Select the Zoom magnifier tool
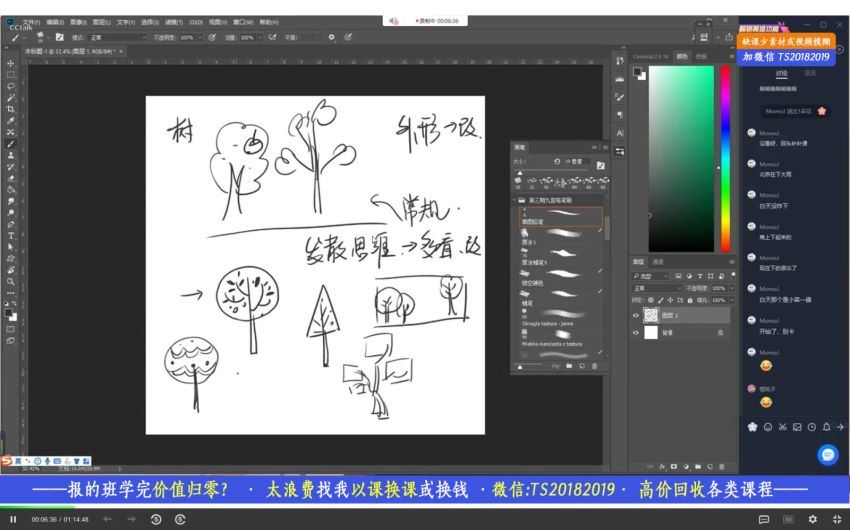Image resolution: width=850 pixels, height=530 pixels. [x=10, y=281]
